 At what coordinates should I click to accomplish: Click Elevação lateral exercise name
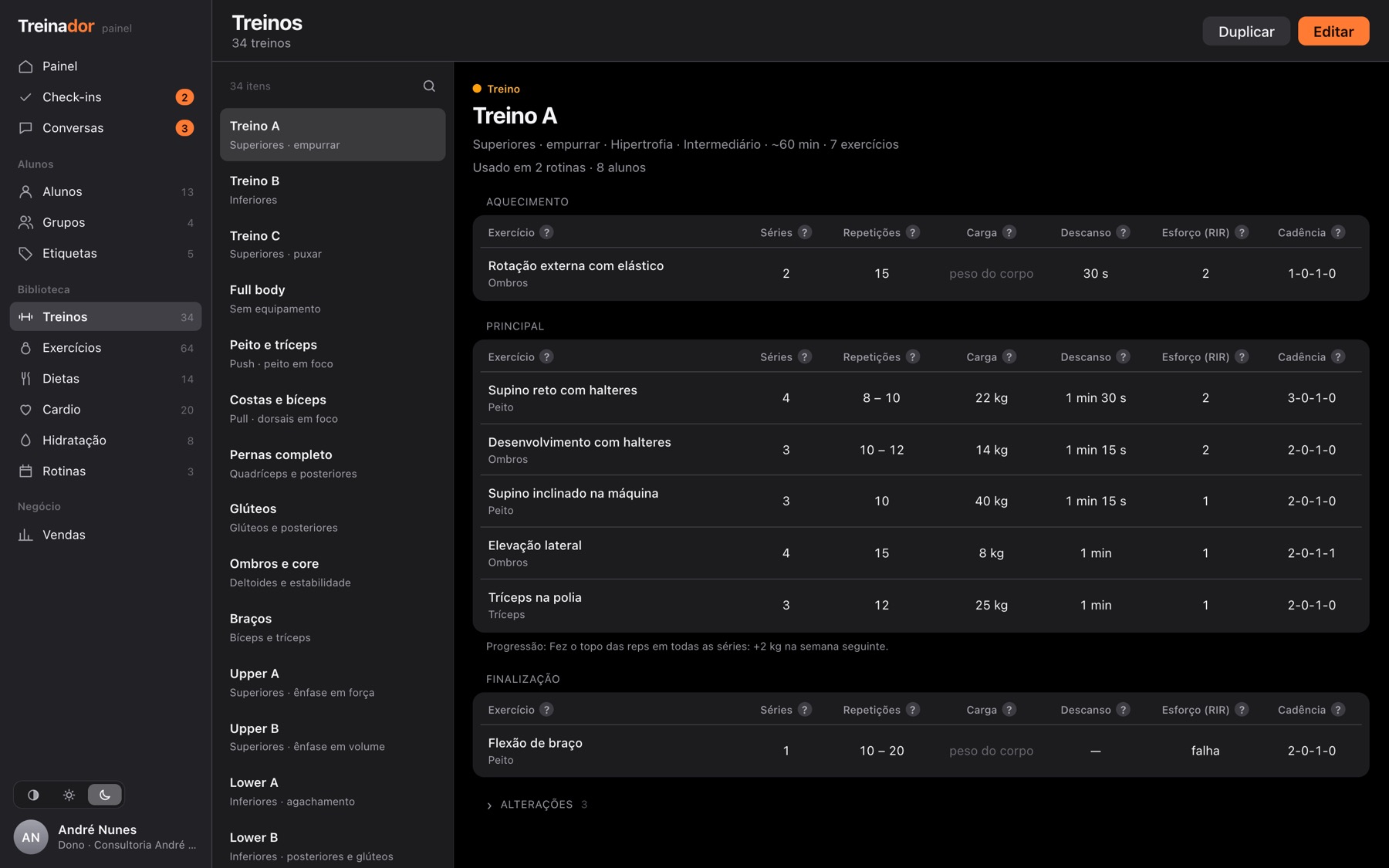coord(535,545)
